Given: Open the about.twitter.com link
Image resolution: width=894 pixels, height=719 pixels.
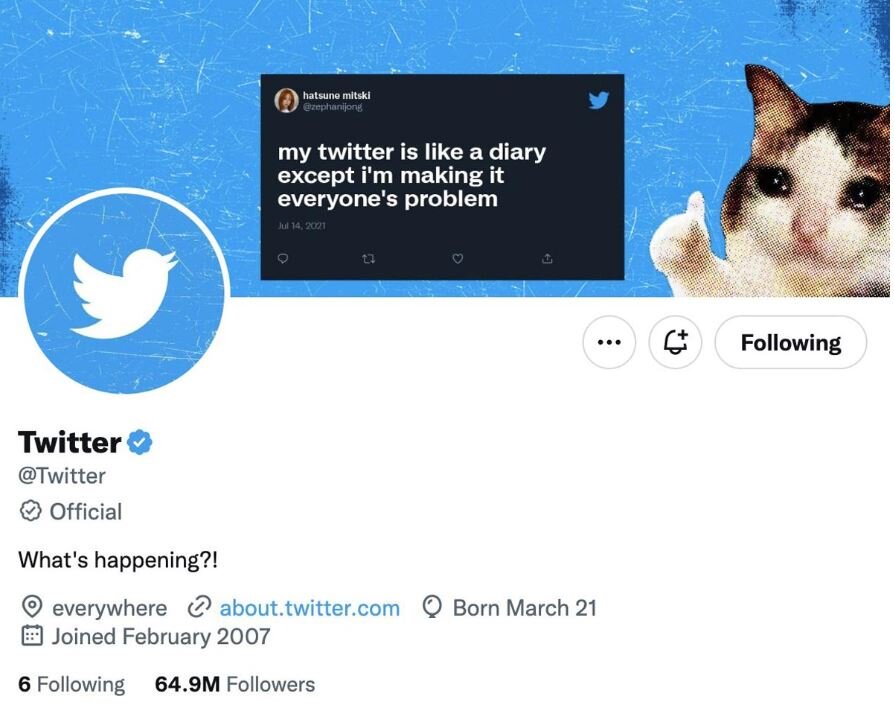Looking at the screenshot, I should click(309, 608).
